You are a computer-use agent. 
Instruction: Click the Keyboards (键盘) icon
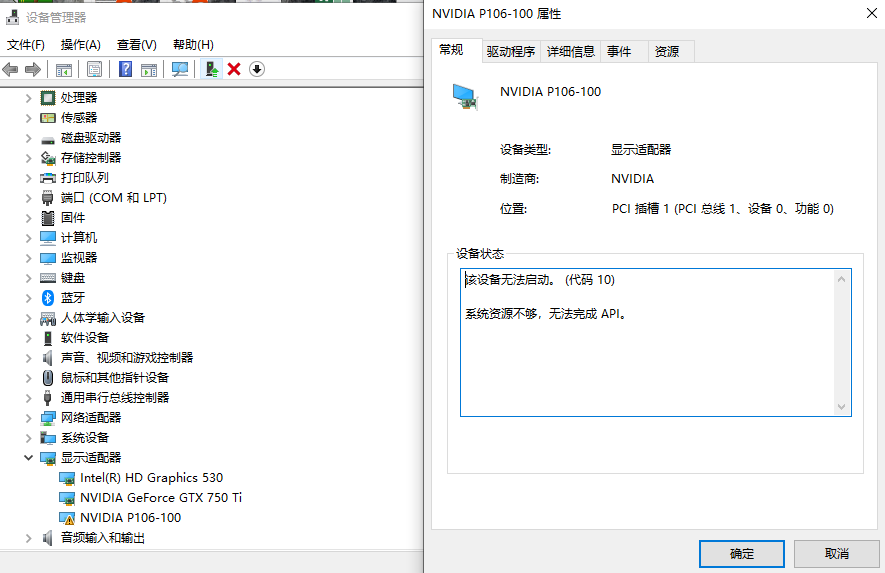coord(48,278)
